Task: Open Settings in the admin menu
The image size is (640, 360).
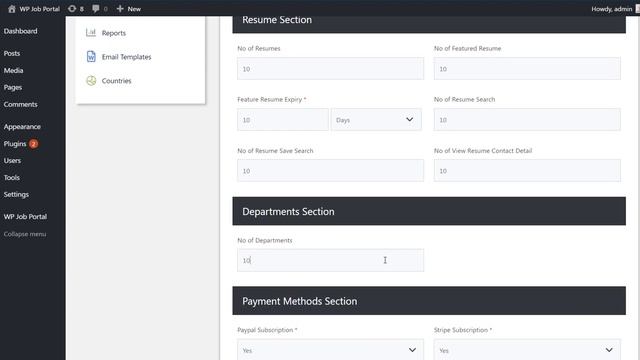Action: point(16,194)
